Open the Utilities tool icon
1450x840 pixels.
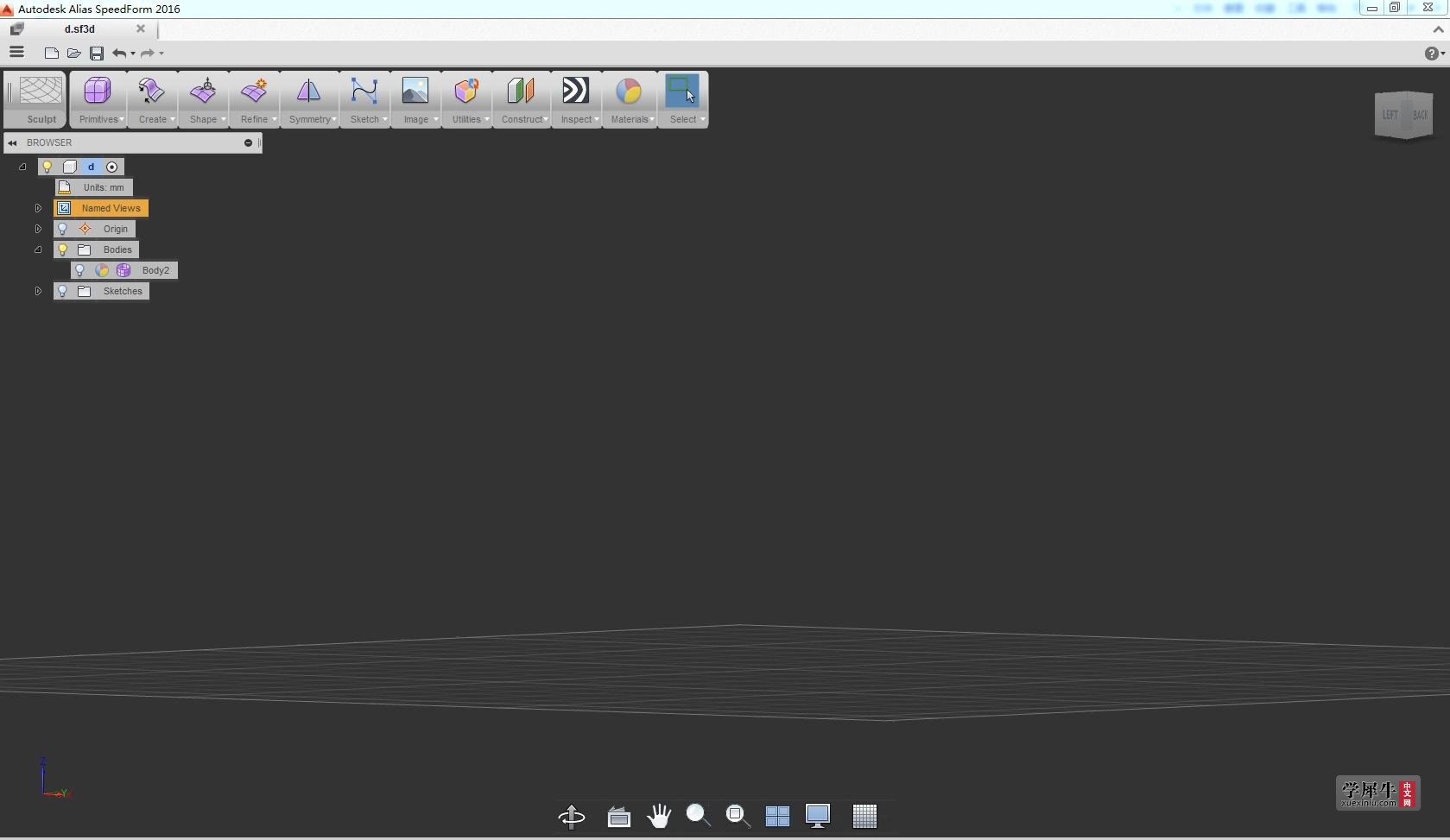[466, 91]
